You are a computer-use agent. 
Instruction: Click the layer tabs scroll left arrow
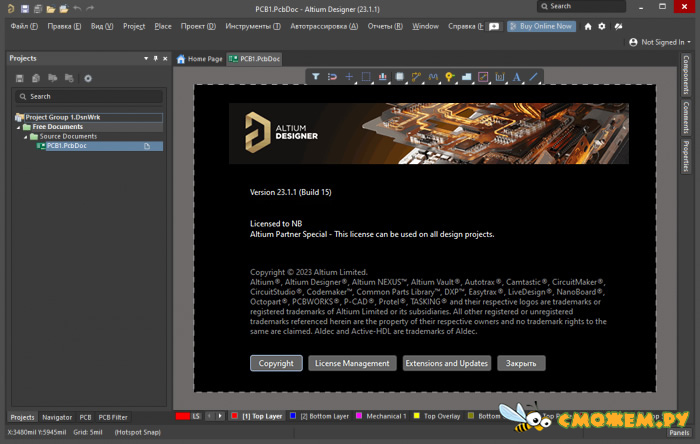click(209, 416)
